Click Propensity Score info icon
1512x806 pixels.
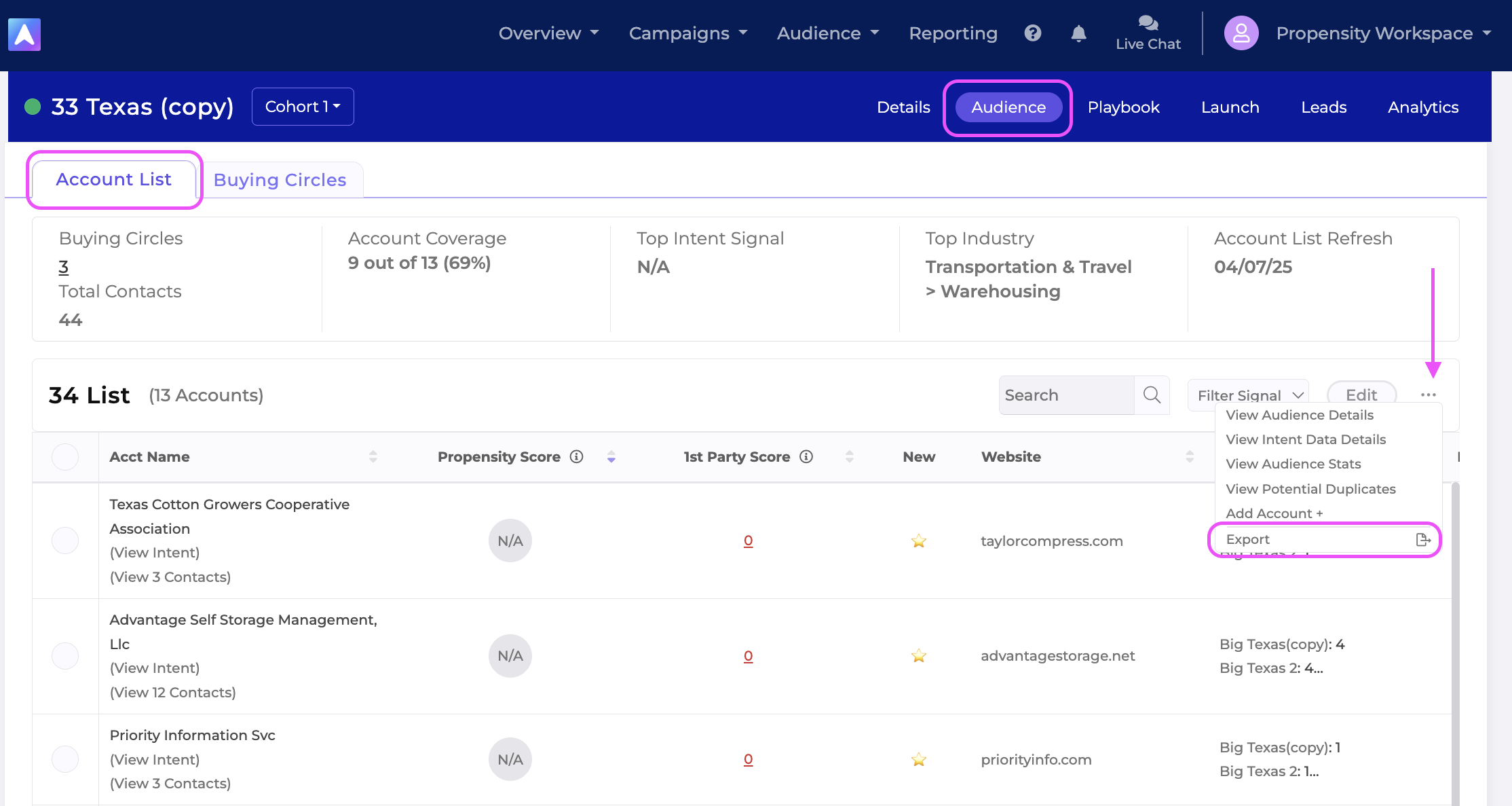coord(577,456)
